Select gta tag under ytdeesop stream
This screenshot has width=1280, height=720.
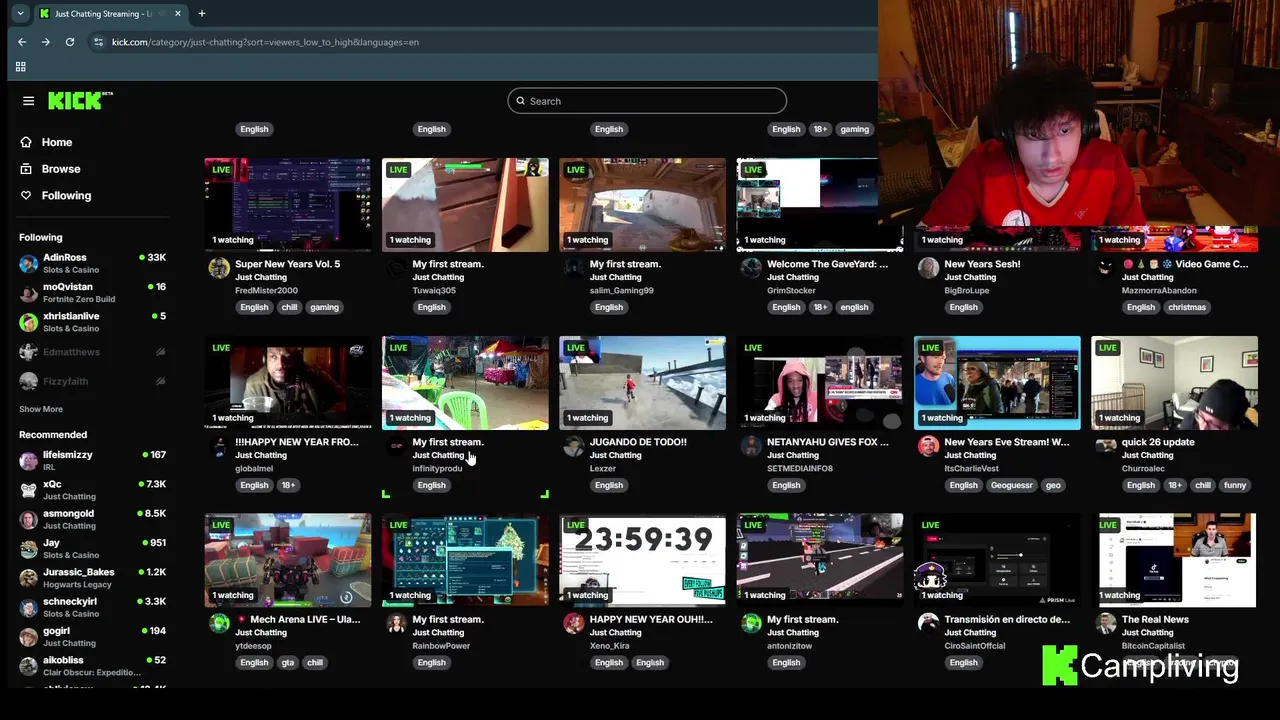pyautogui.click(x=288, y=663)
